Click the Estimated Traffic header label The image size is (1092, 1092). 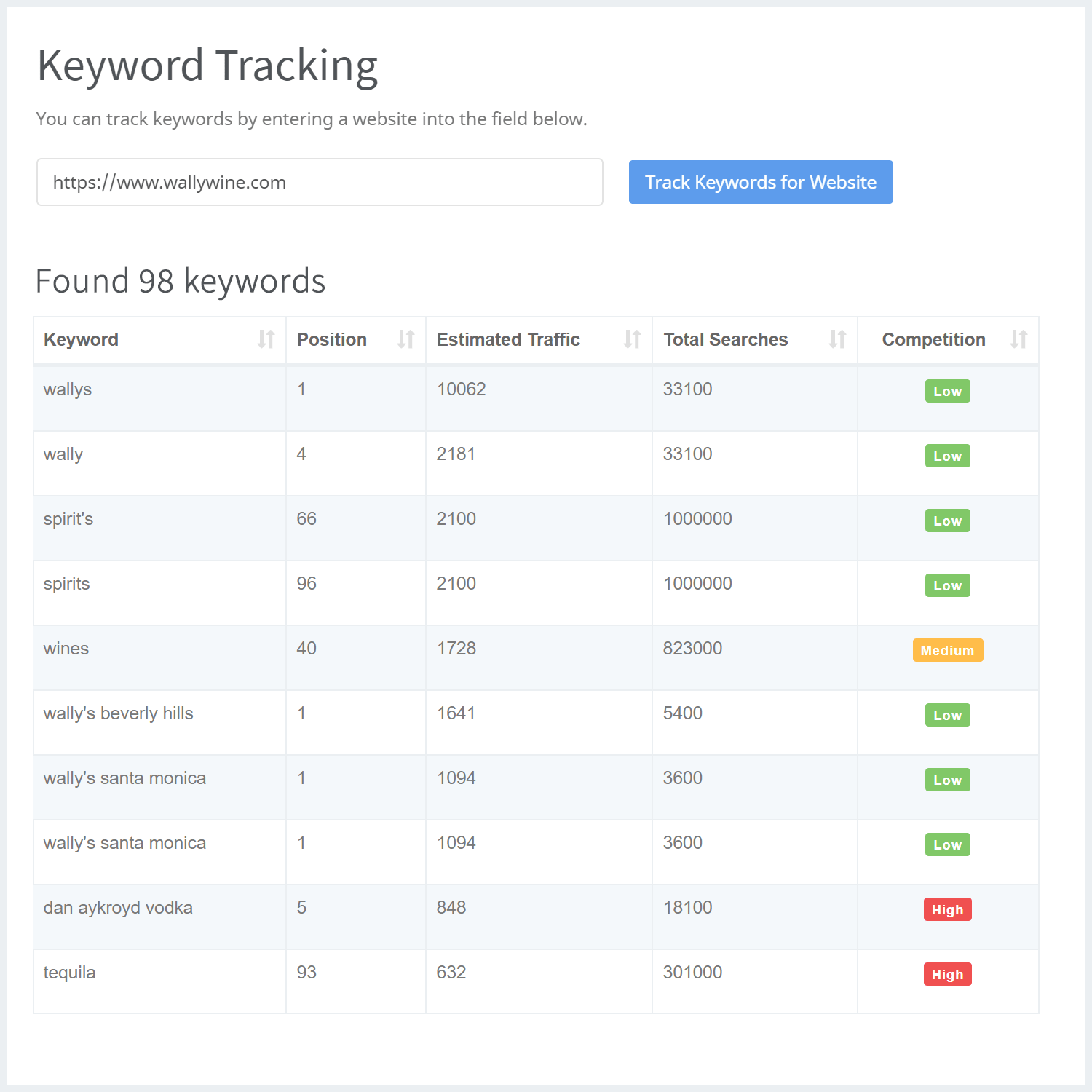coord(508,340)
